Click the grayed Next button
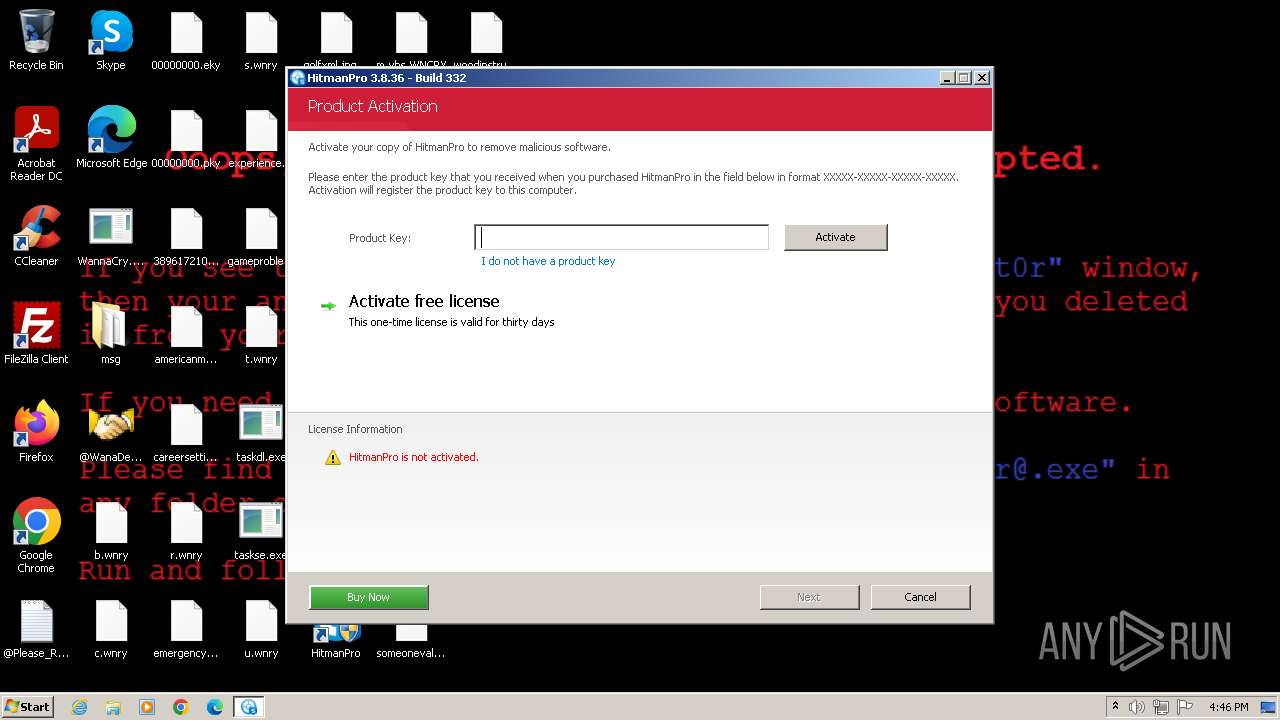 (809, 597)
